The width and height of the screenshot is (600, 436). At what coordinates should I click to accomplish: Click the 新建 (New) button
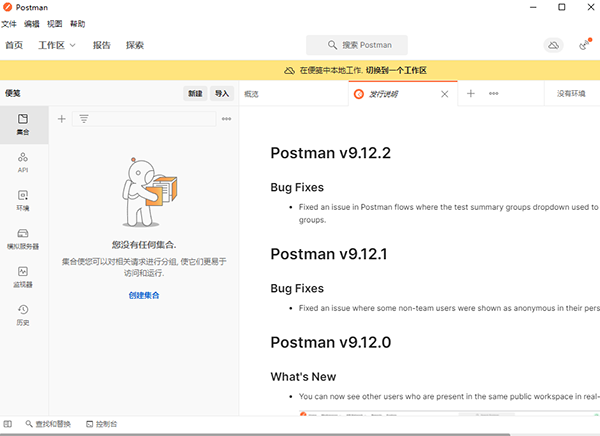195,93
